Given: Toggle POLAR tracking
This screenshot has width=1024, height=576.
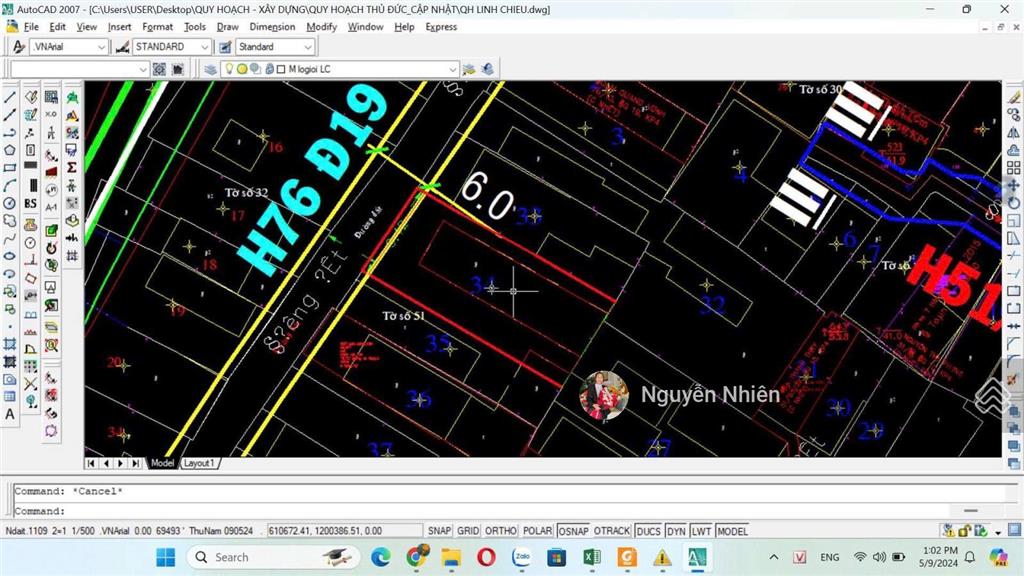Looking at the screenshot, I should pyautogui.click(x=537, y=531).
